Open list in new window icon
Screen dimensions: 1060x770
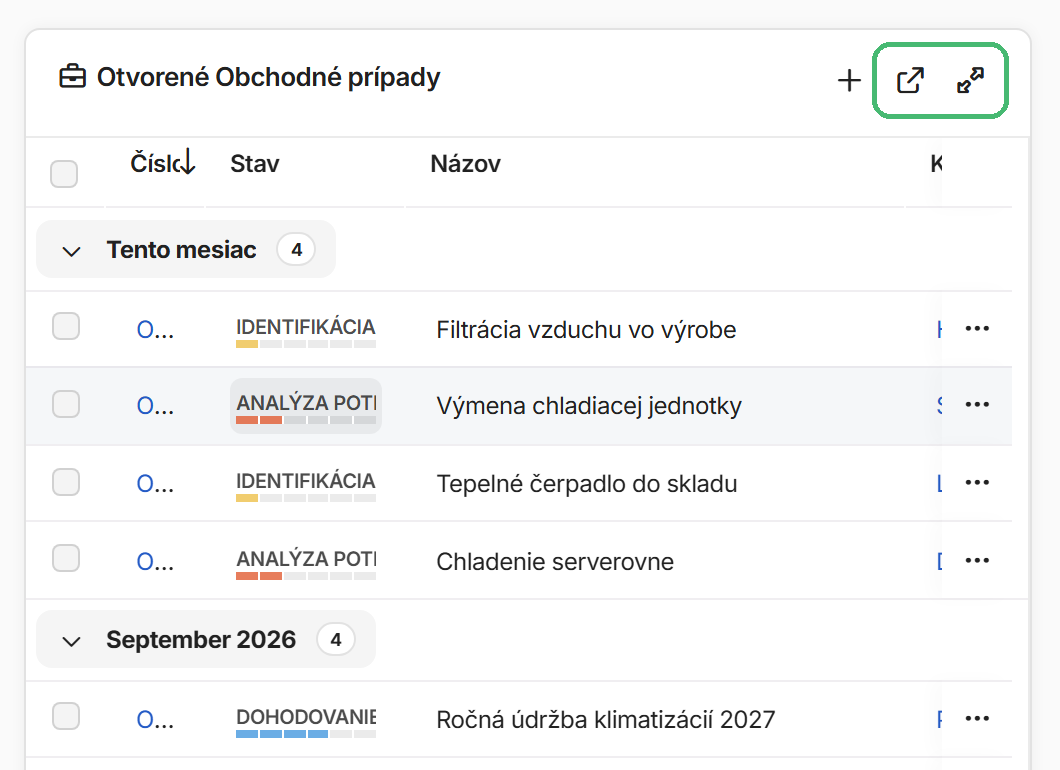tap(910, 80)
